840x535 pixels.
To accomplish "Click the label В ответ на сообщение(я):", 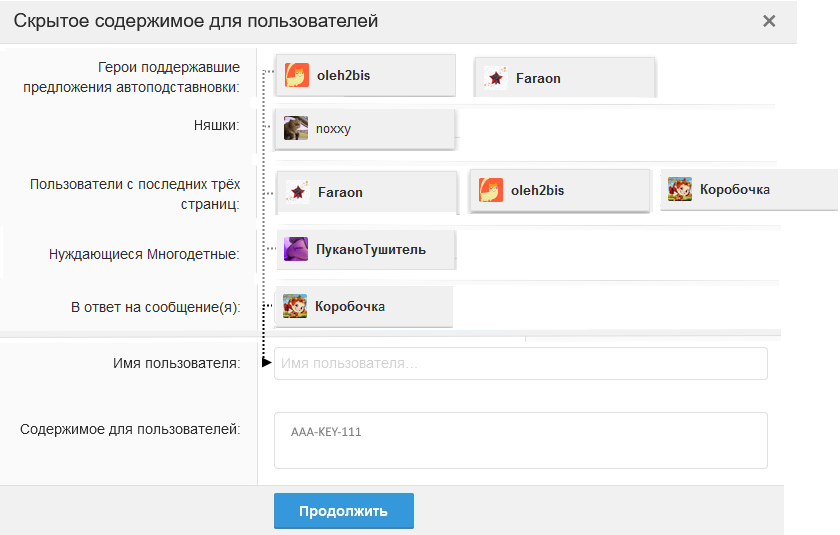I will pos(155,307).
